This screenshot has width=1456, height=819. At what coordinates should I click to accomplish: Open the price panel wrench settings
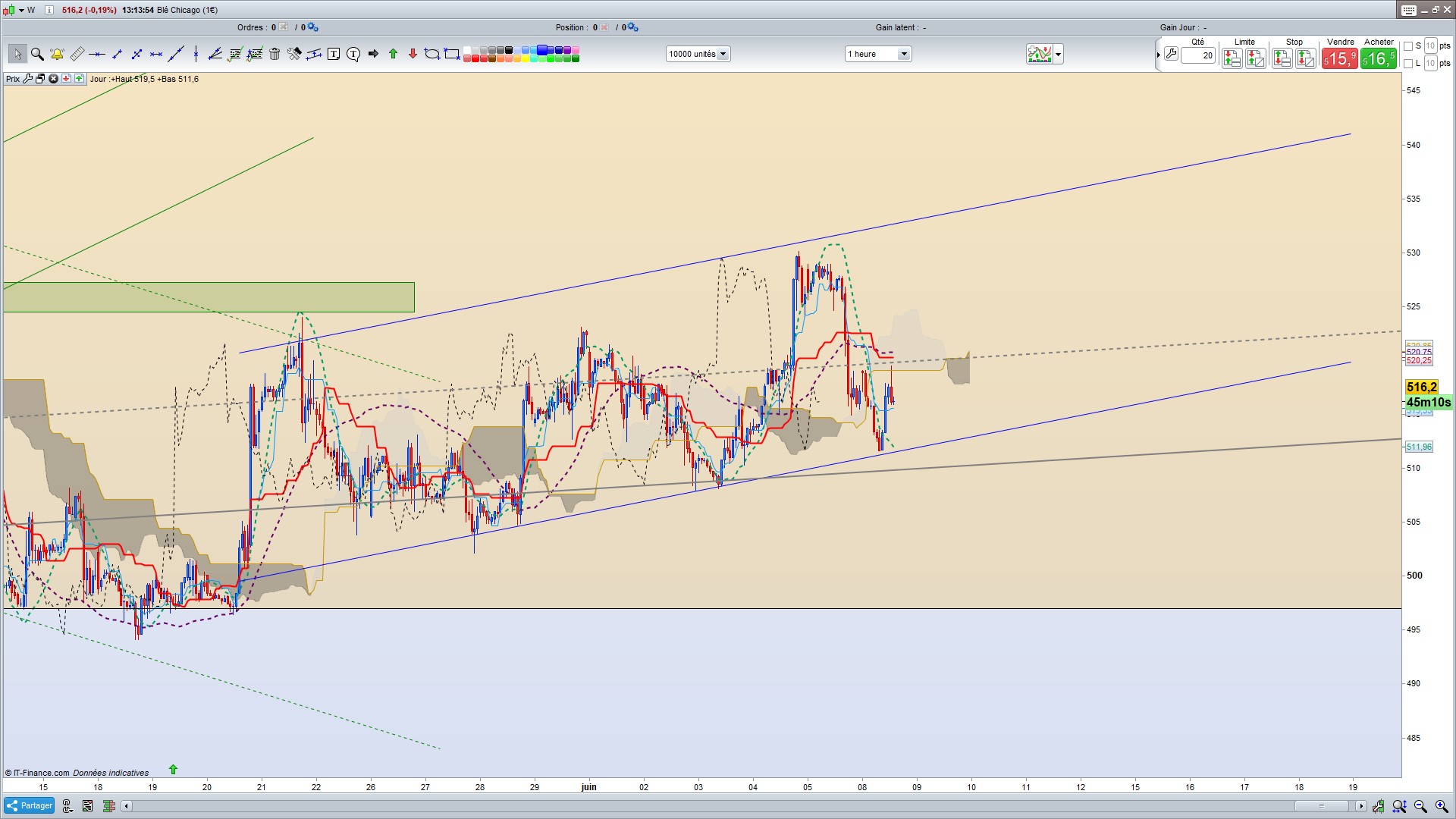[28, 79]
